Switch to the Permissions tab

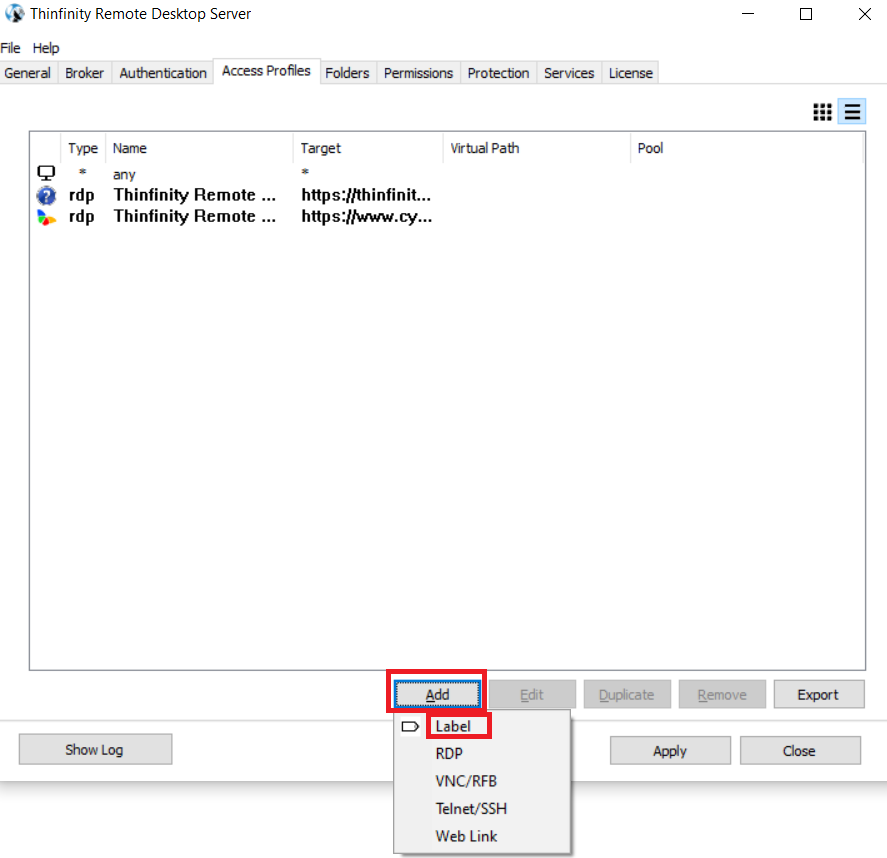click(x=418, y=72)
